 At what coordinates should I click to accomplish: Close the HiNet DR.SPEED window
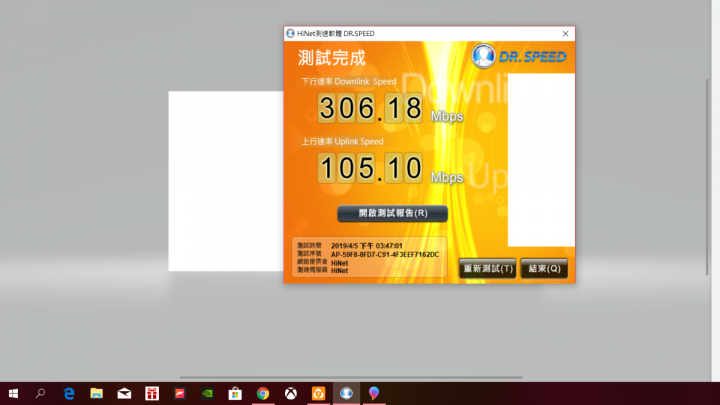click(x=565, y=34)
